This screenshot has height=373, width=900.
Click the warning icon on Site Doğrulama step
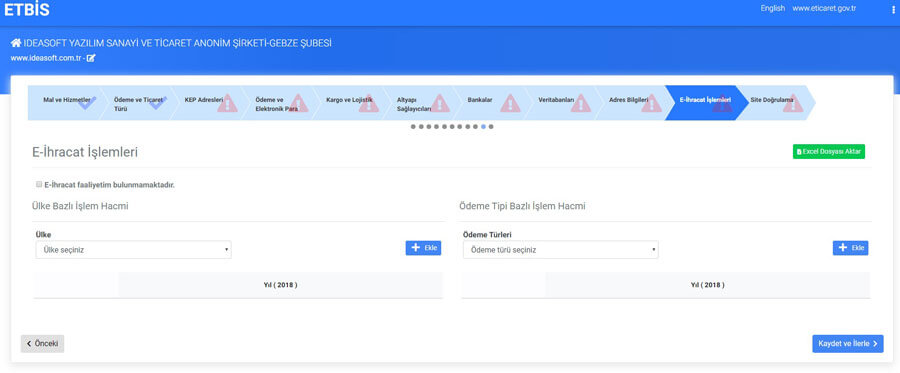click(x=793, y=103)
